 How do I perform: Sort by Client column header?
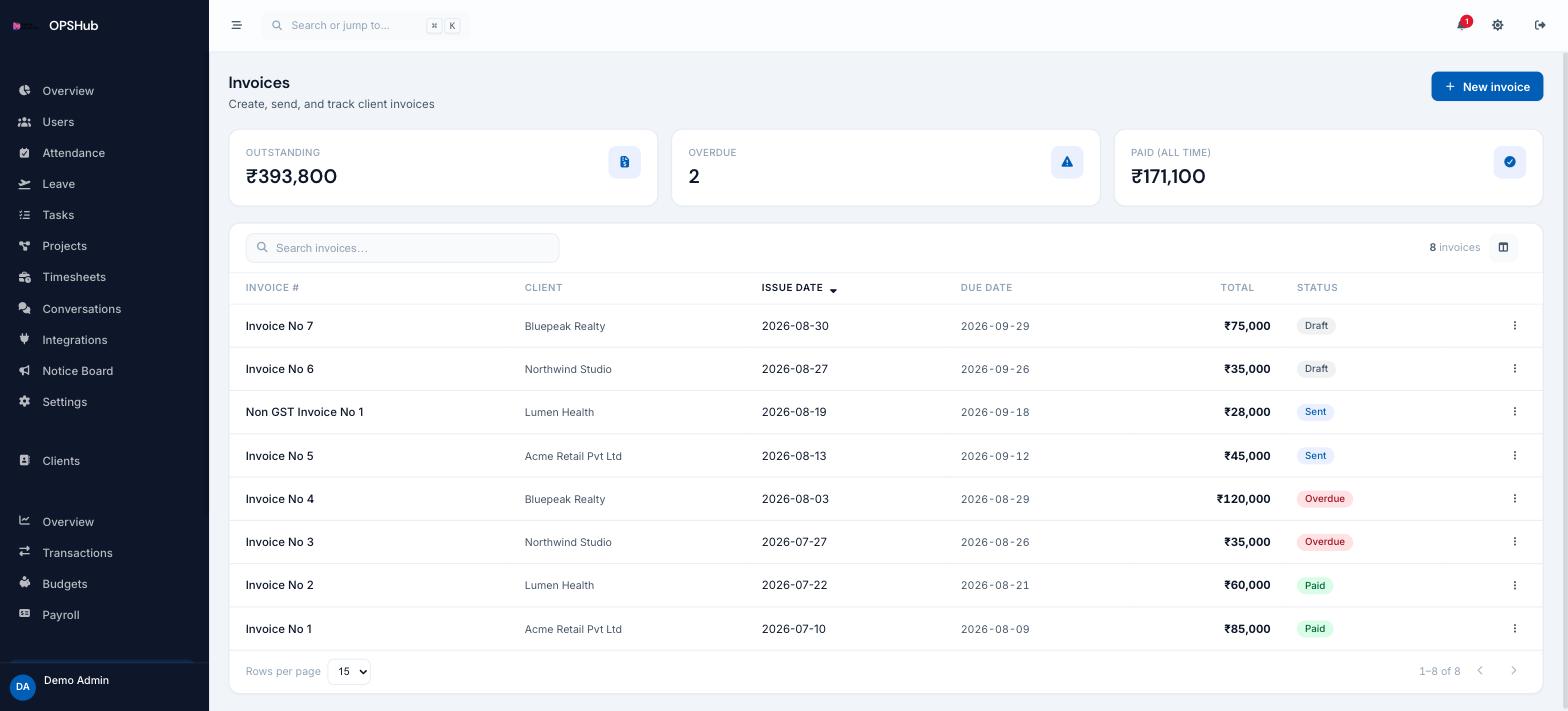click(543, 288)
